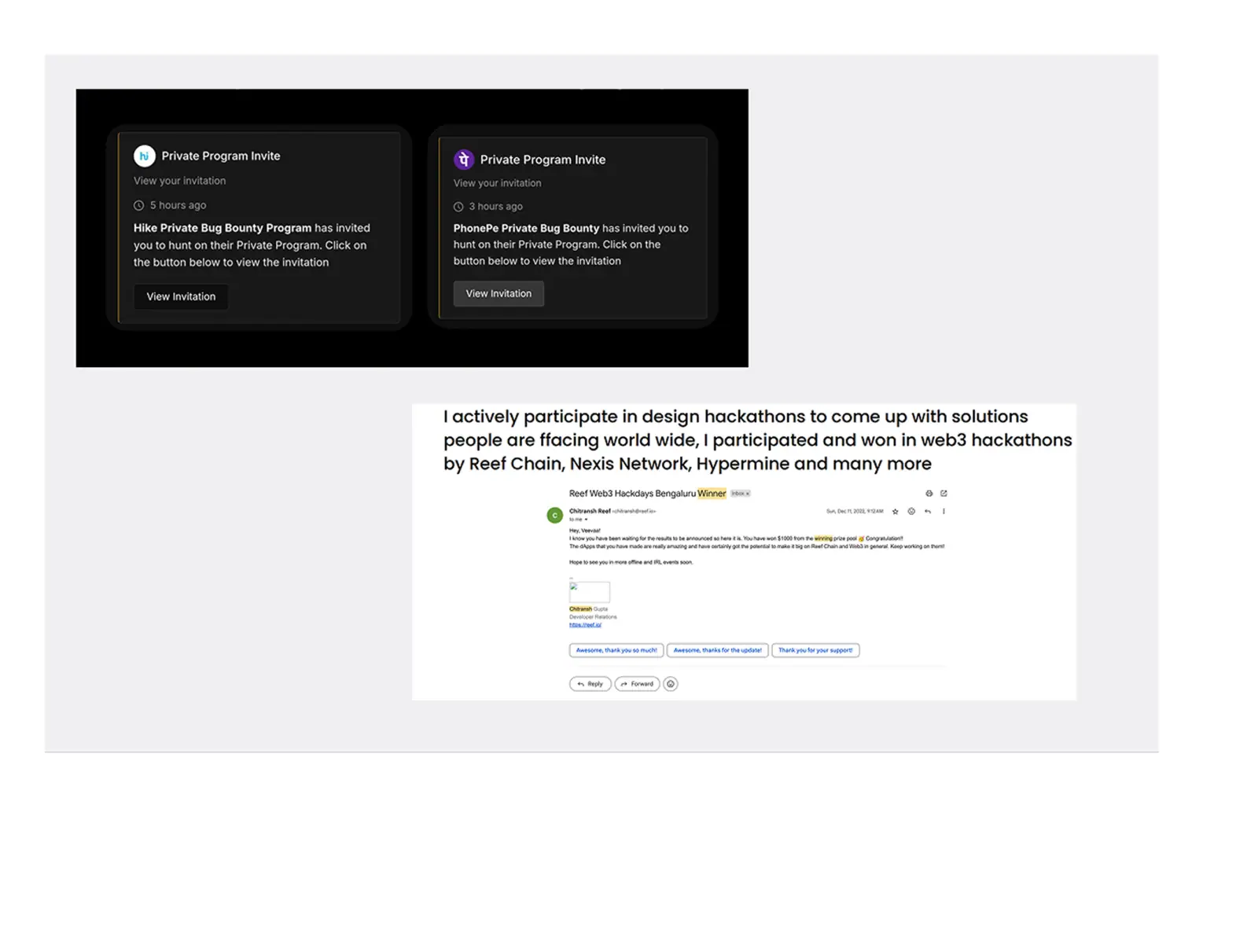Click clock icon beside 3 hours ago
Screen dimensions: 1258x952
[458, 207]
